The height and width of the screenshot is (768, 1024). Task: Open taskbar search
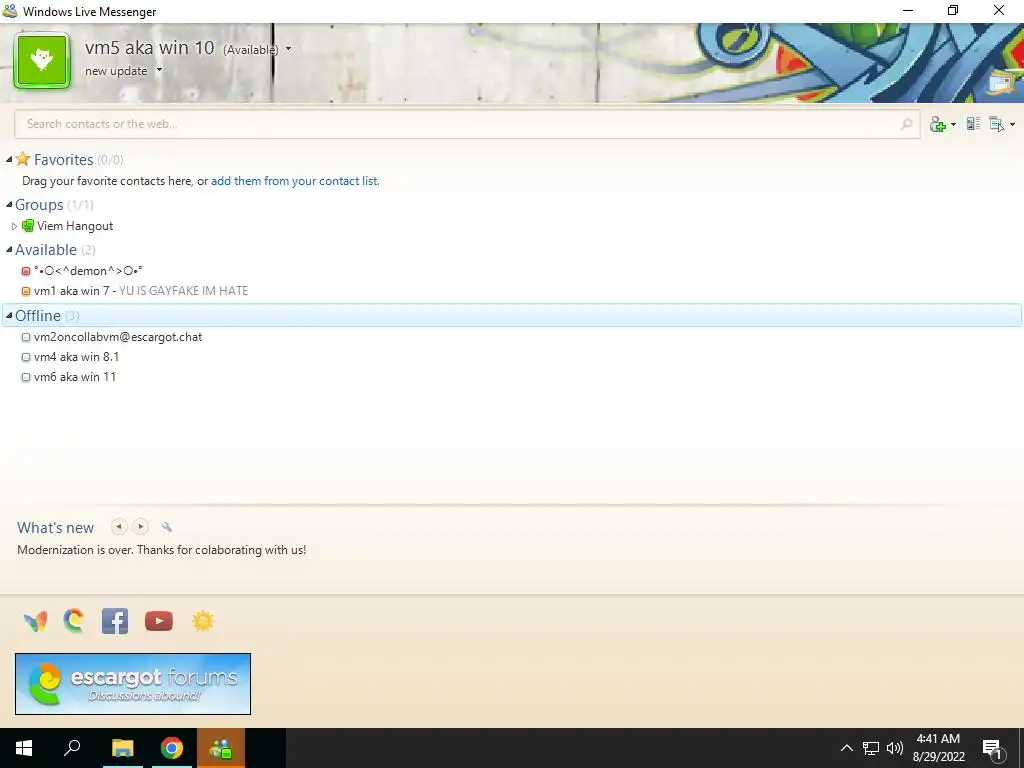pos(72,748)
